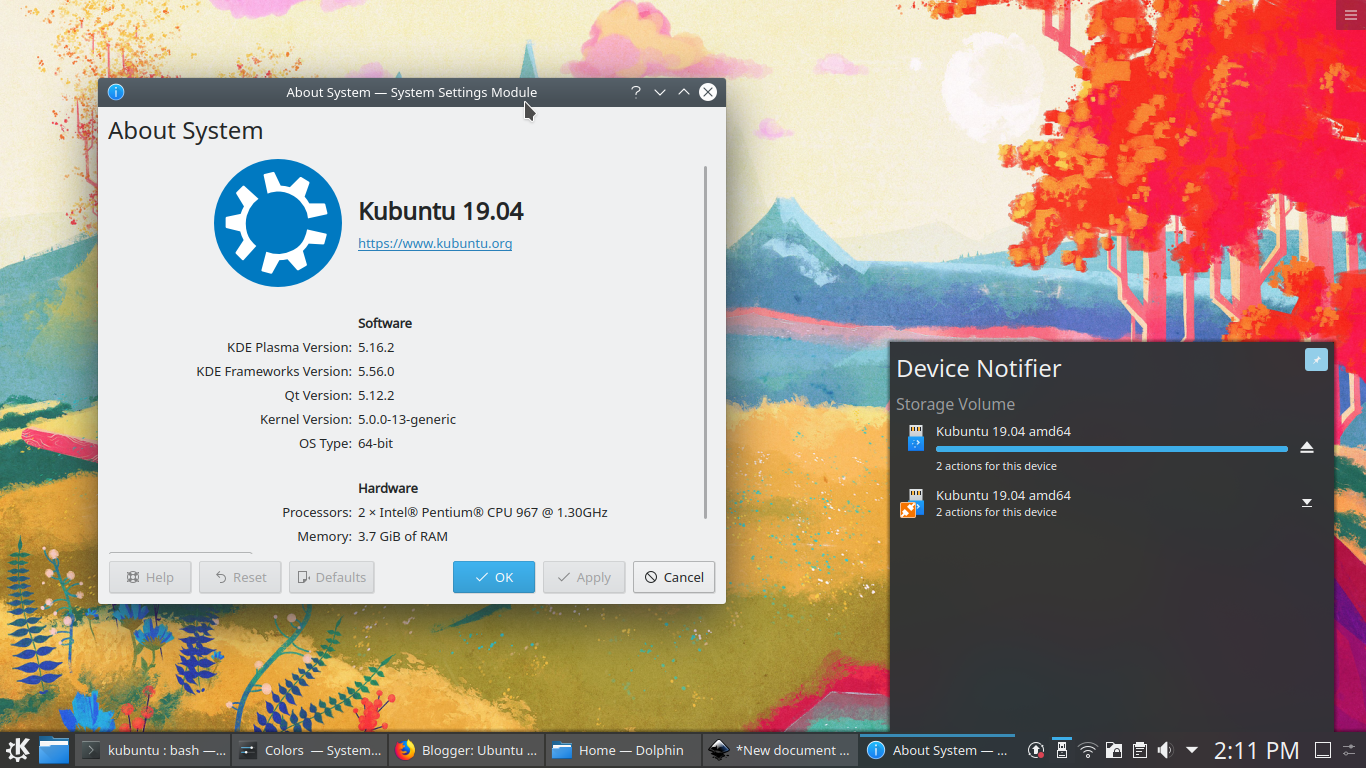Click the Device Notifier title
The height and width of the screenshot is (768, 1366).
(979, 368)
